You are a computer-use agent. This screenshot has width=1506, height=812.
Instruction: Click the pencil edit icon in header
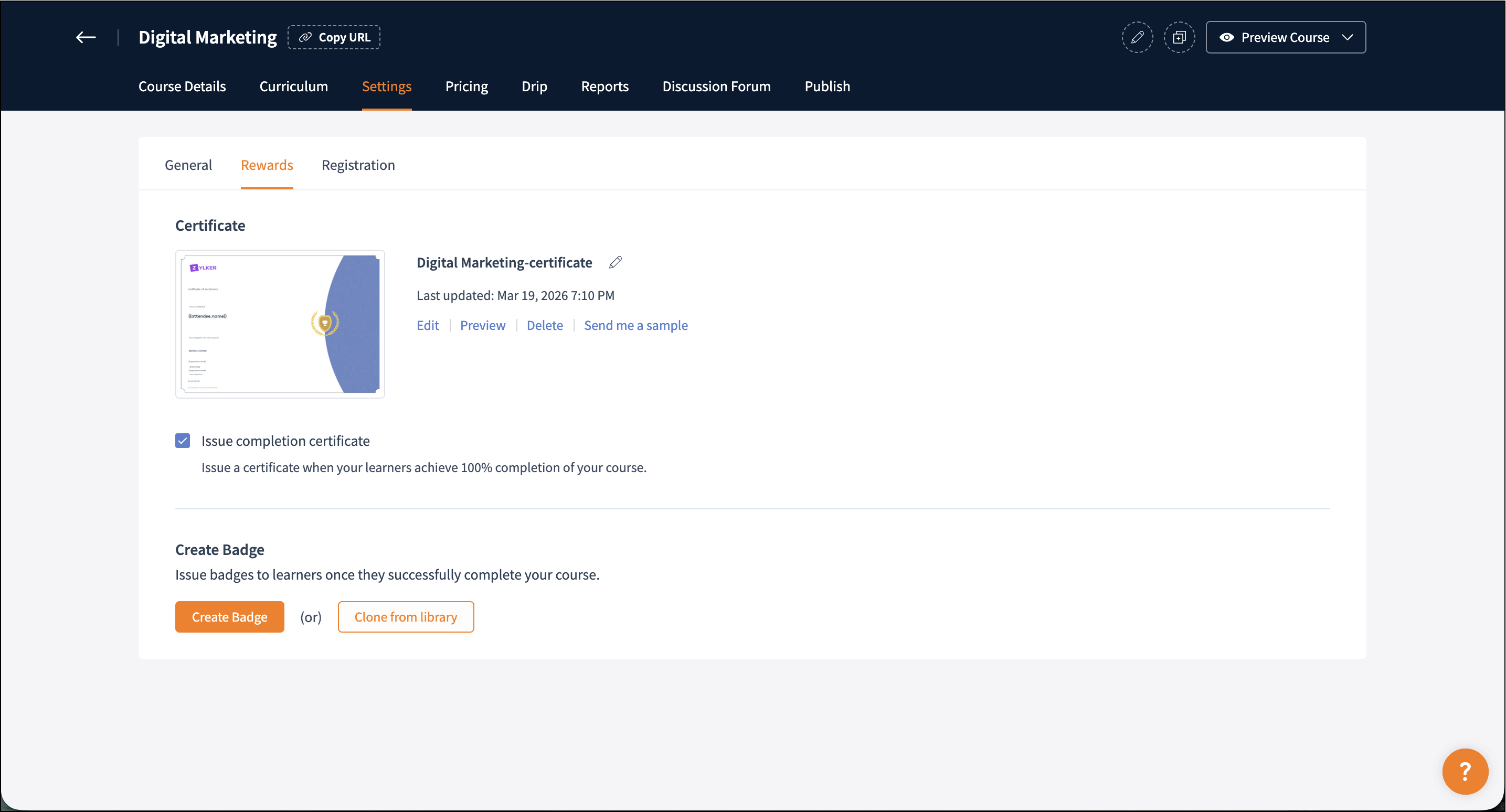[x=1137, y=37]
